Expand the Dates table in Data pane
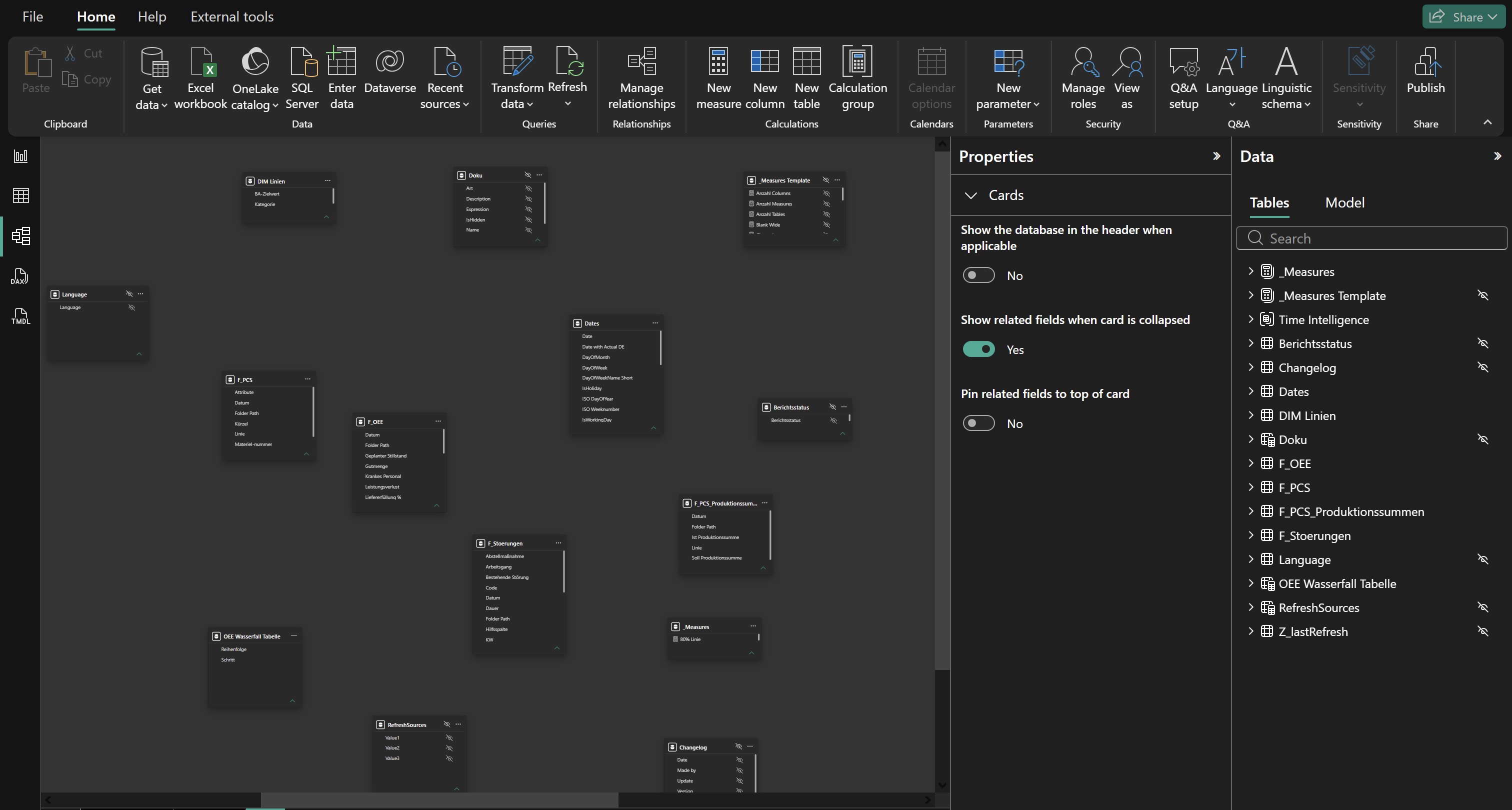The width and height of the screenshot is (1512, 810). (1251, 391)
